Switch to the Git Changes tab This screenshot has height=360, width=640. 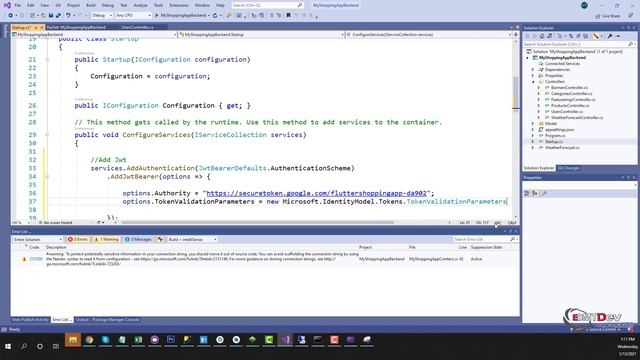[568, 168]
